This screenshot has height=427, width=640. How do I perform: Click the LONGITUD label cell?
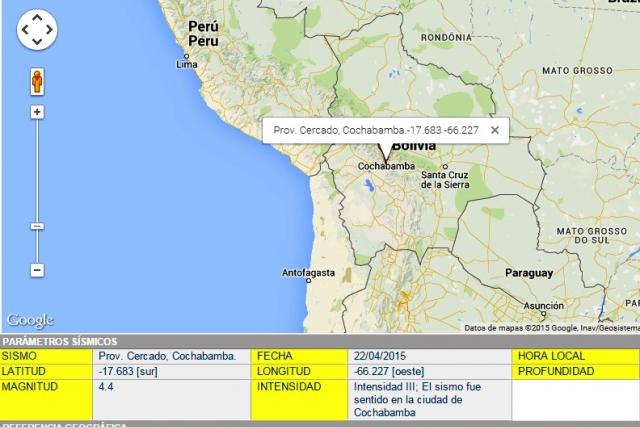point(299,371)
